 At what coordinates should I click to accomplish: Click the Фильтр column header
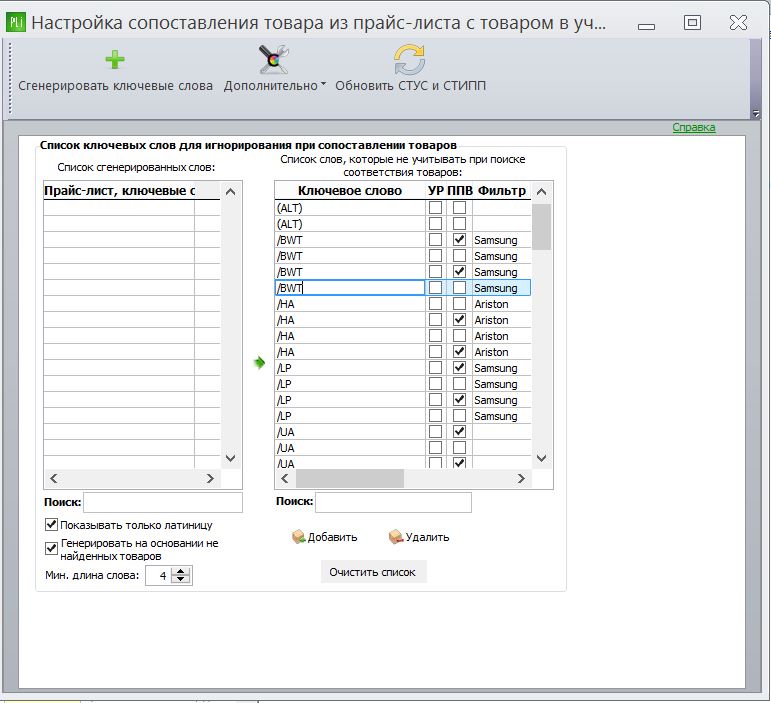pyautogui.click(x=502, y=191)
